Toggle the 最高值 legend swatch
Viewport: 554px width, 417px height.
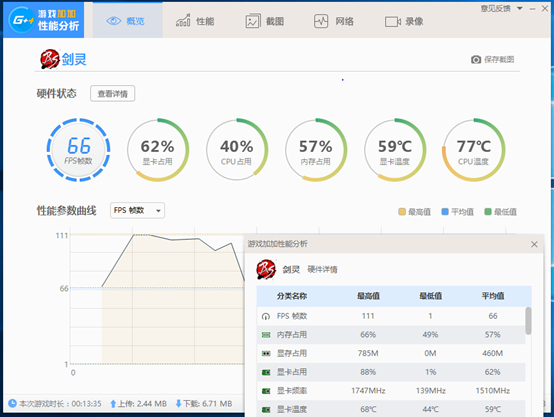(402, 212)
